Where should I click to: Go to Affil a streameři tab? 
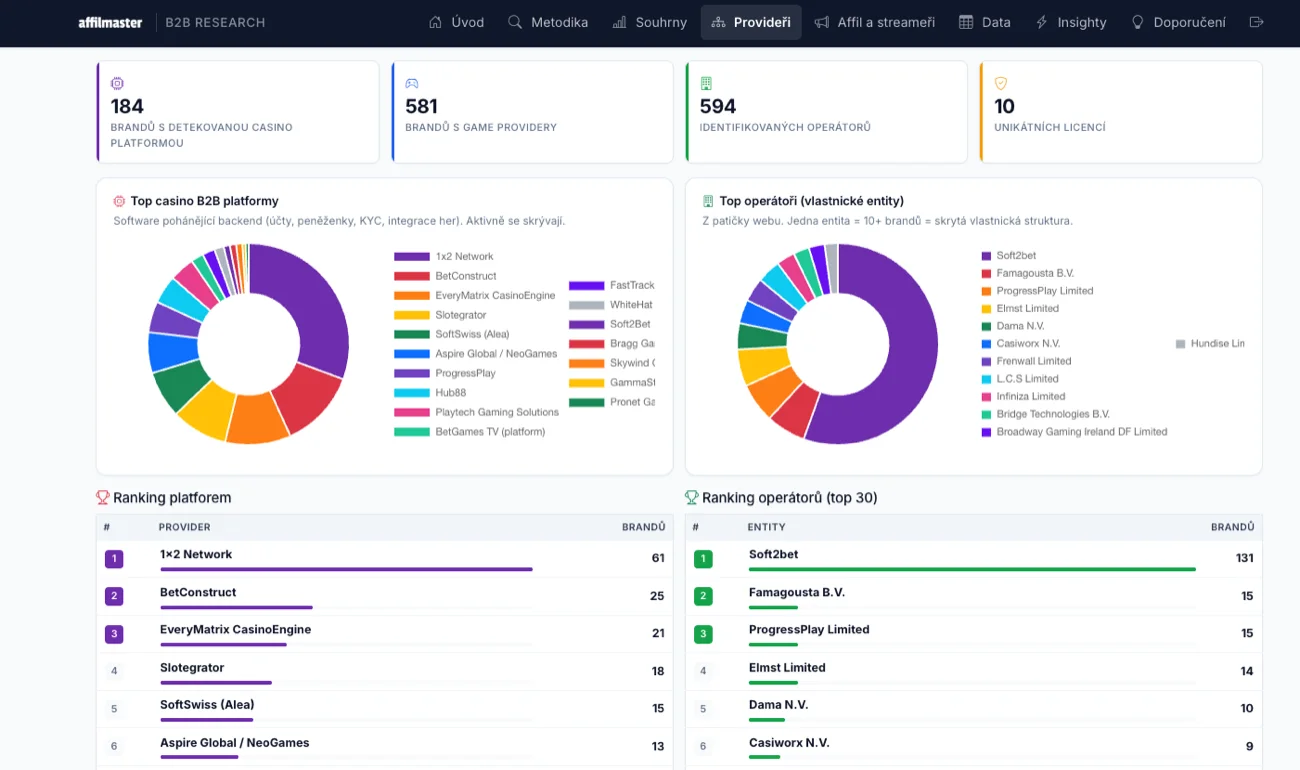[x=875, y=22]
